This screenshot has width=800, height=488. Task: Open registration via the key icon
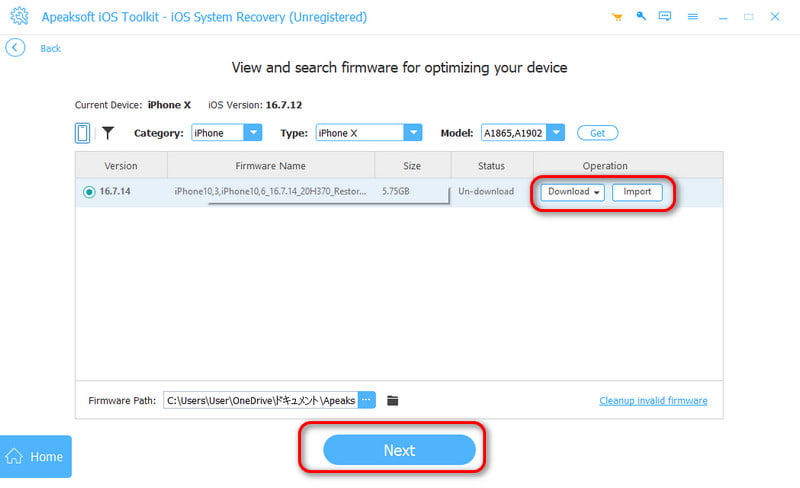pos(639,18)
